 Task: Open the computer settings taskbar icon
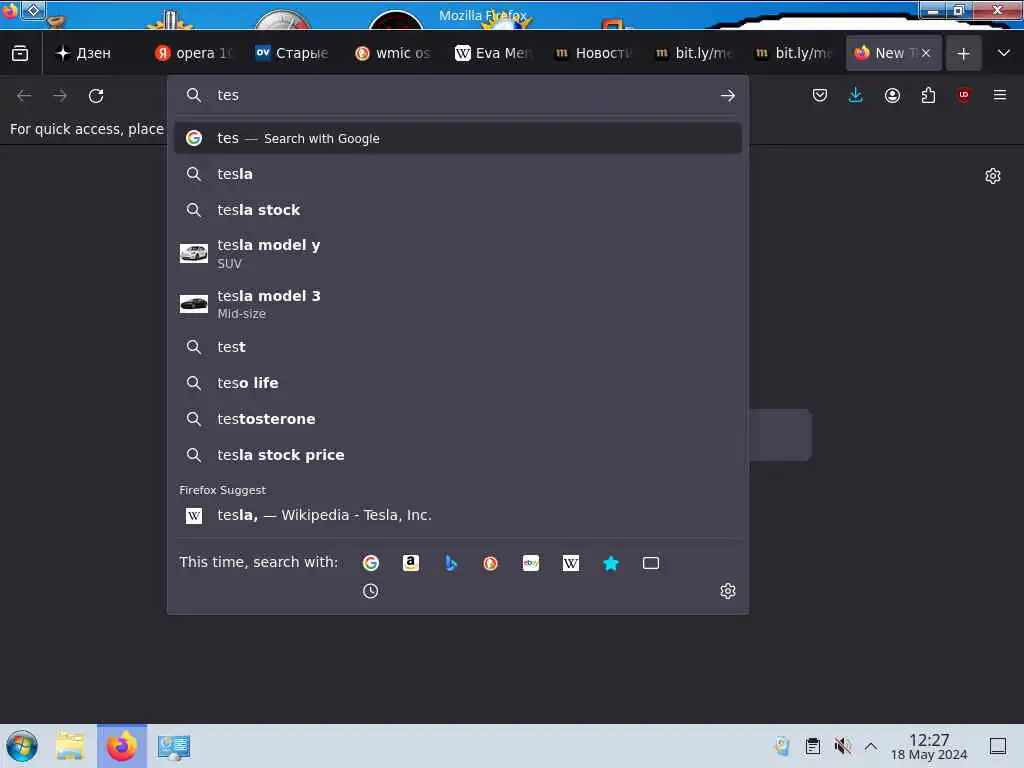174,747
